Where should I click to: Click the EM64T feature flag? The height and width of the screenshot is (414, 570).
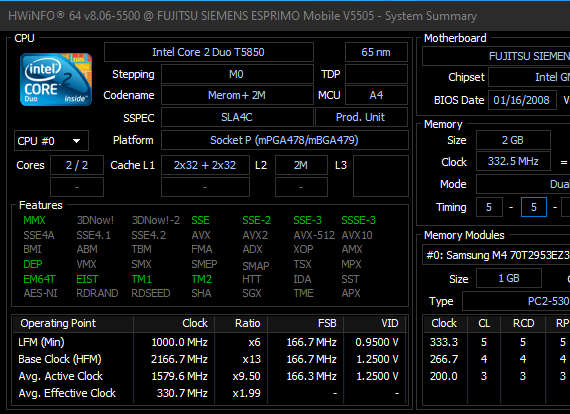(39, 279)
